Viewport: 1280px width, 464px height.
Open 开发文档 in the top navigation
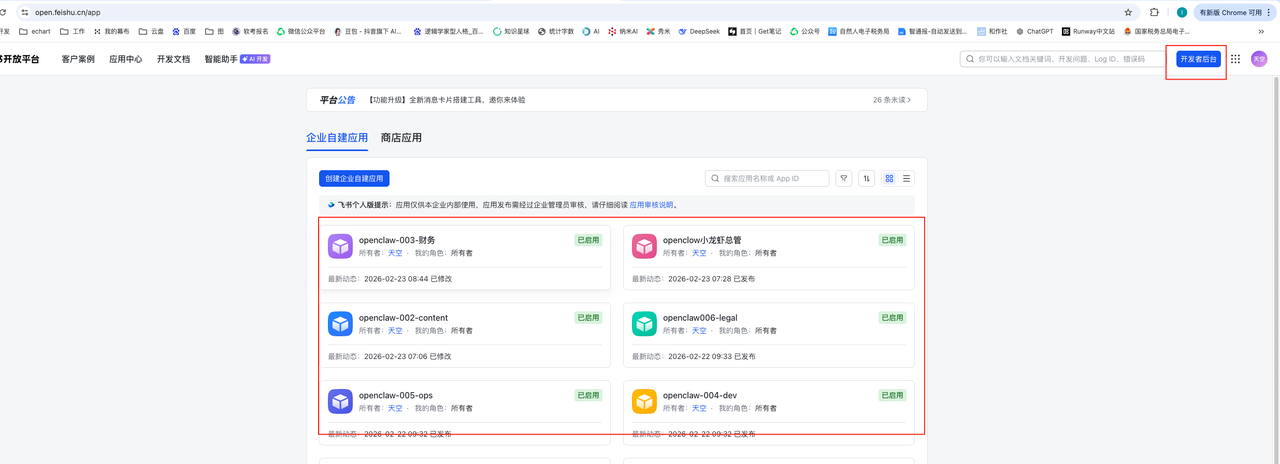173,59
